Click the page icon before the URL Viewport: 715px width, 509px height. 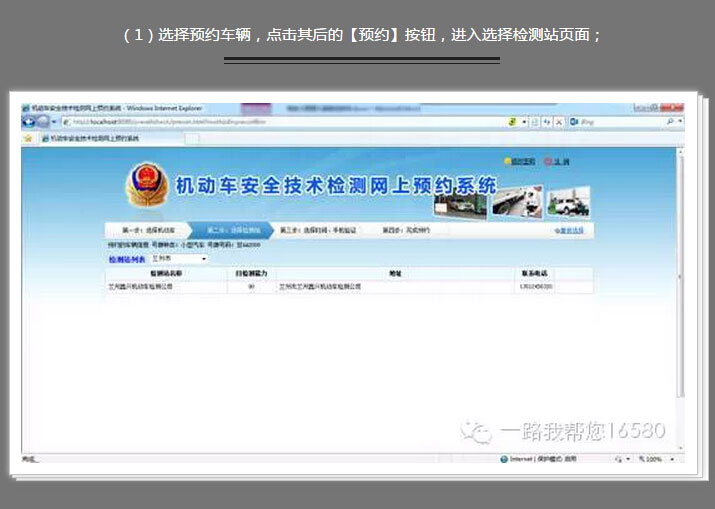67,122
